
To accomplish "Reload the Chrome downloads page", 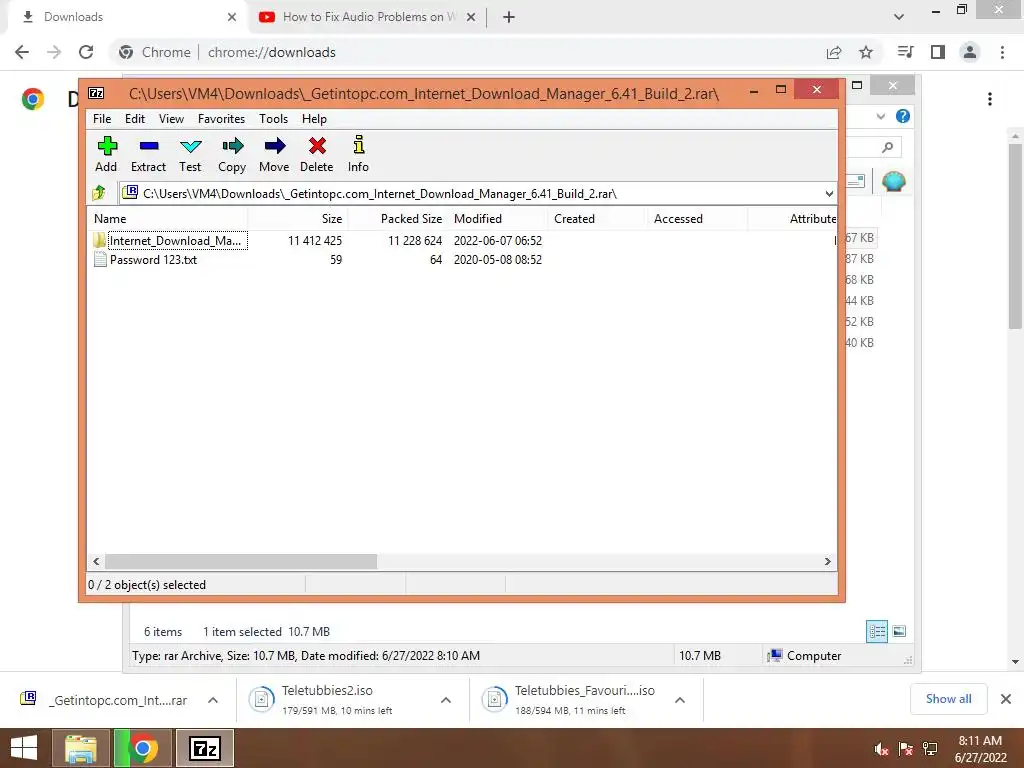I will click(x=86, y=52).
